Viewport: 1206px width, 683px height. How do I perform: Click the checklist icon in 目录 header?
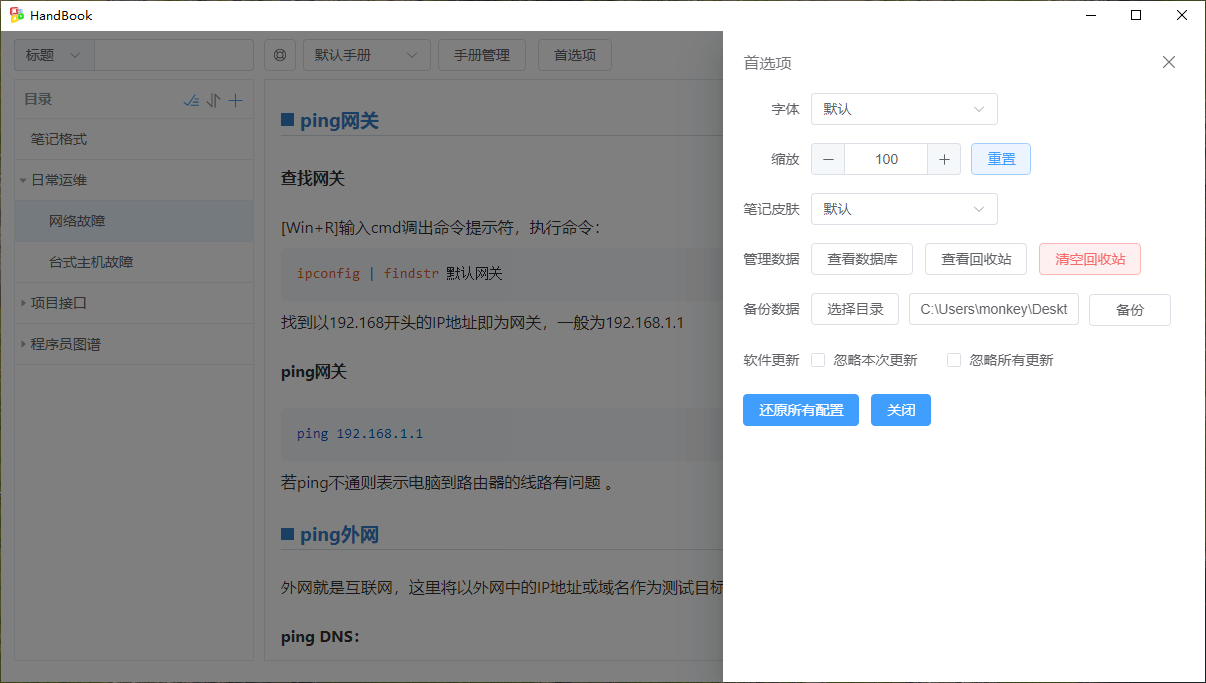pos(191,100)
